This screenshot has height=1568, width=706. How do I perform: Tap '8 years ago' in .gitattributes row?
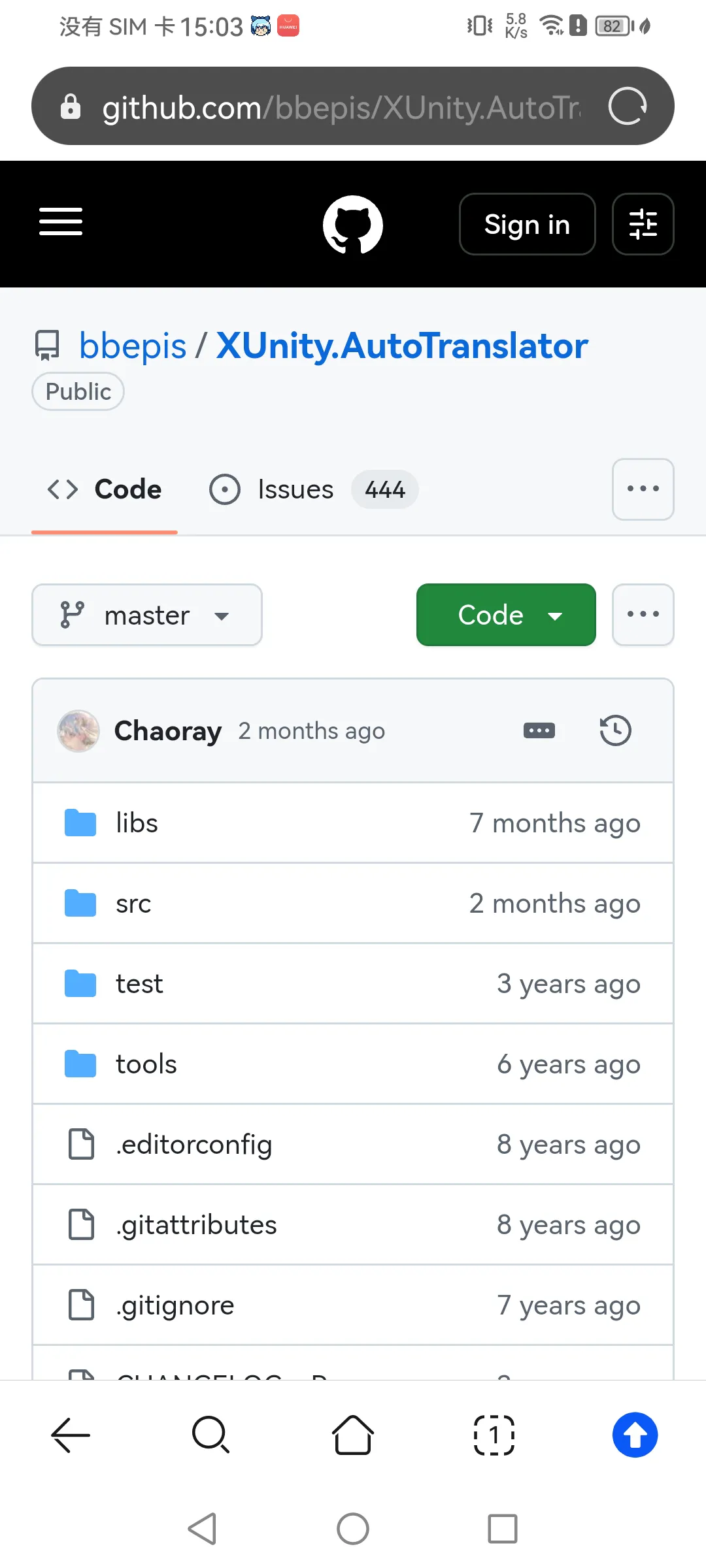click(569, 1225)
